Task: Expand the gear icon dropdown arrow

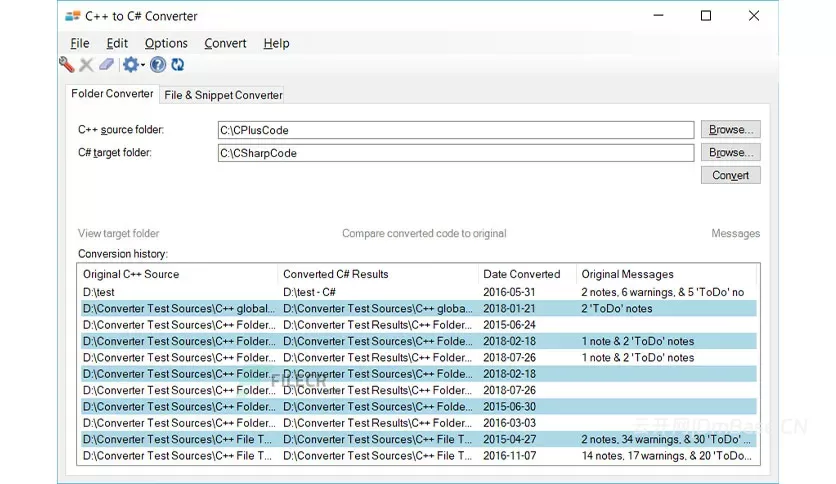Action: click(143, 65)
